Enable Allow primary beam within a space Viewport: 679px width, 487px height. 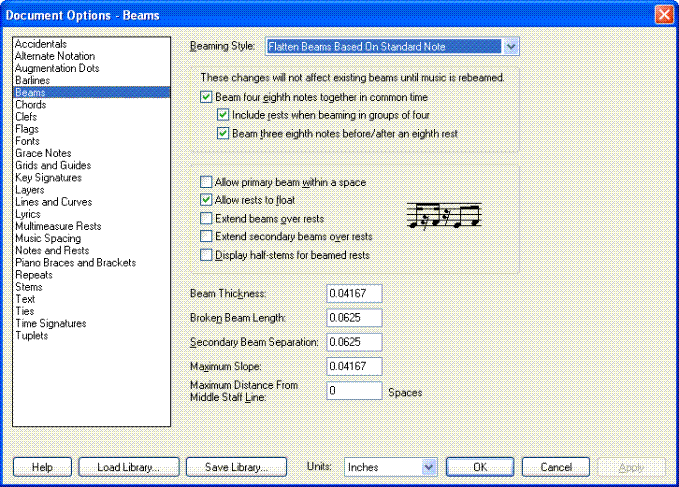pos(207,183)
